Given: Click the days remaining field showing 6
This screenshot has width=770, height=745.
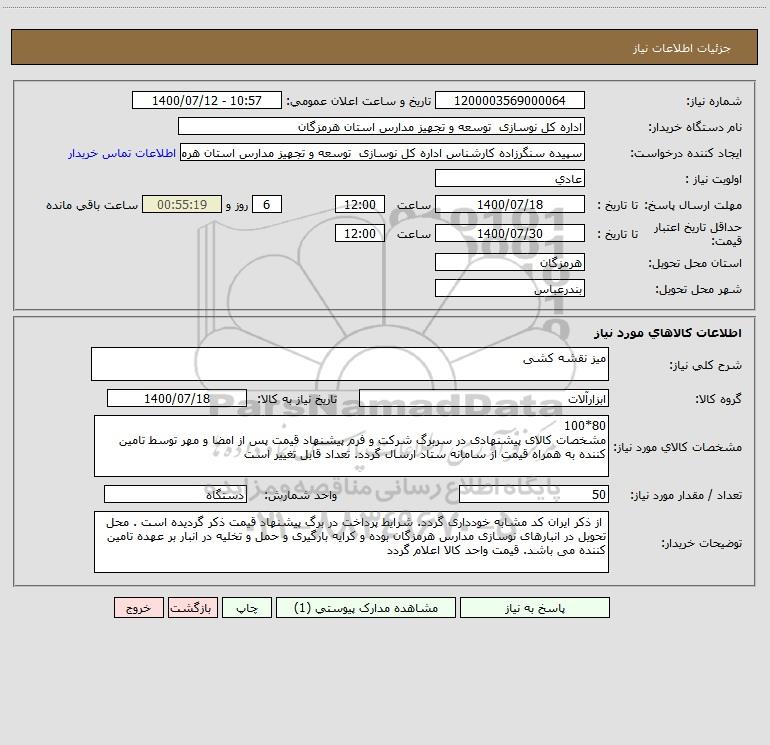Looking at the screenshot, I should [267, 204].
